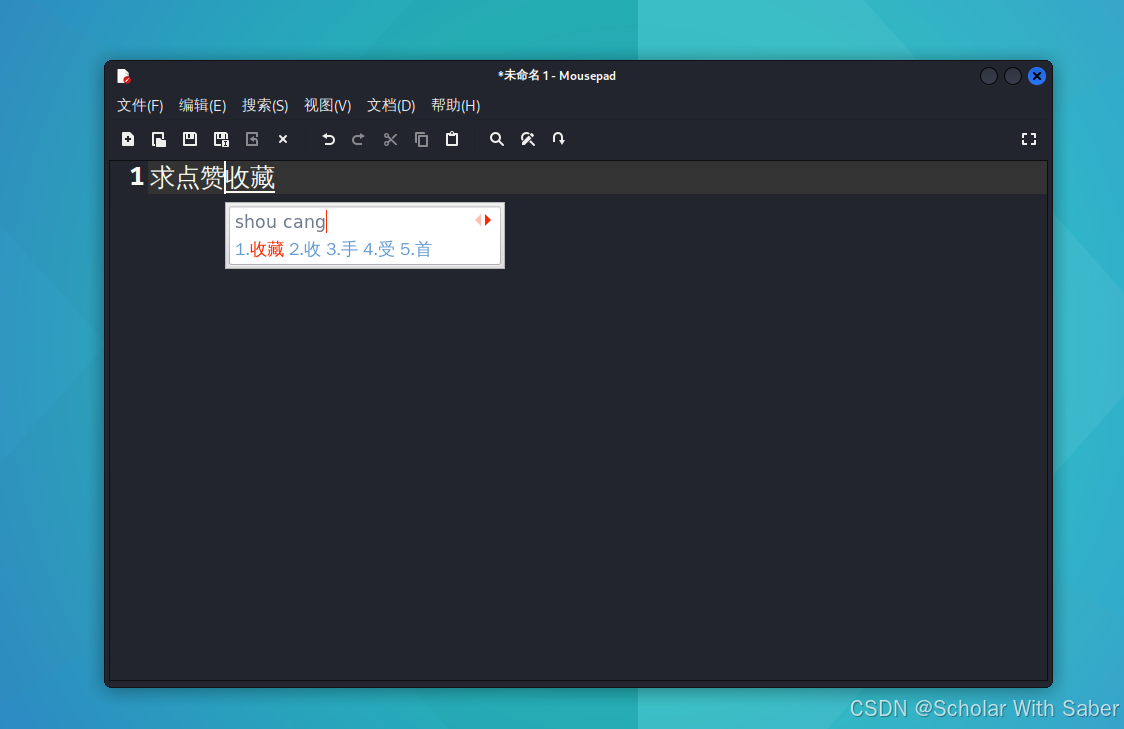Open Find and Replace from the toolbar
Viewport: 1124px width, 729px height.
(528, 139)
